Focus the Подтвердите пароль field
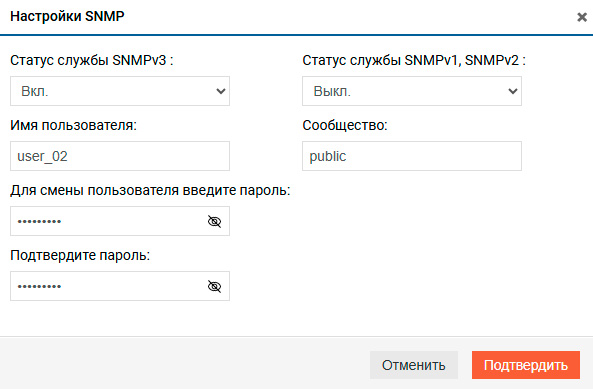 pos(120,286)
